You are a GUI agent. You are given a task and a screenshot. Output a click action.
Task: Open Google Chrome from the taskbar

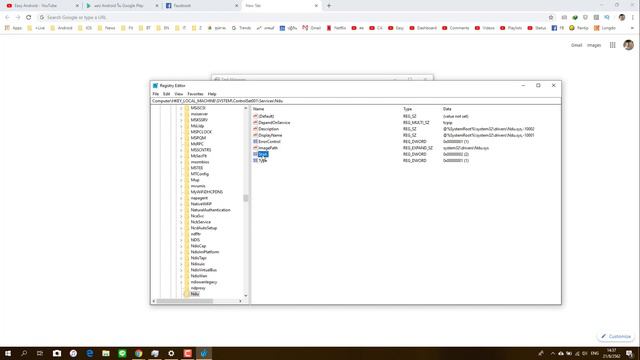(x=139, y=353)
